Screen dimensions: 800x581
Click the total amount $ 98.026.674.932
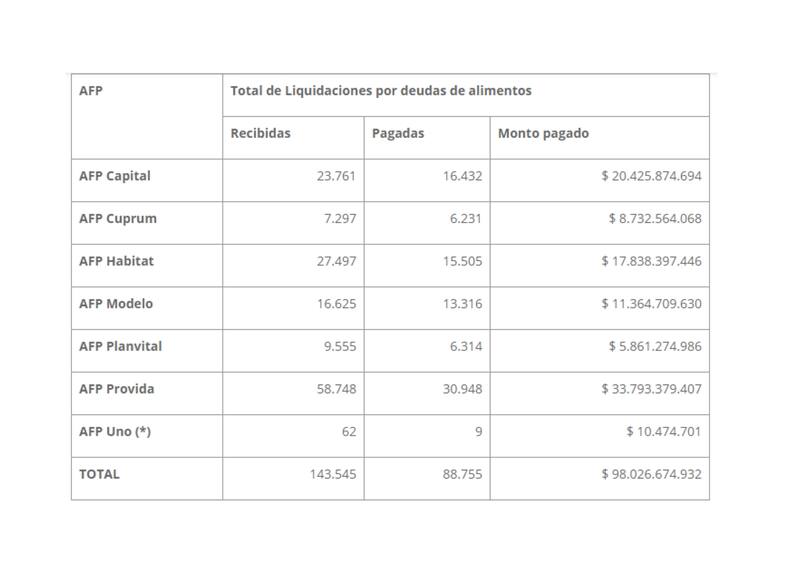[651, 474]
